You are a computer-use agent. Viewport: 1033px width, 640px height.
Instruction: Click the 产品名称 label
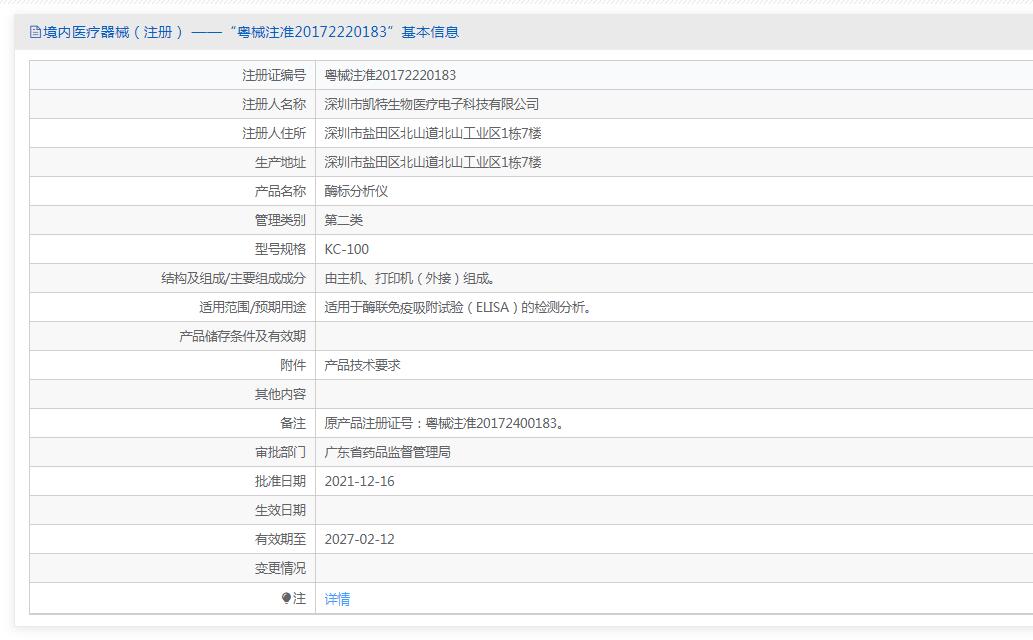pyautogui.click(x=281, y=191)
